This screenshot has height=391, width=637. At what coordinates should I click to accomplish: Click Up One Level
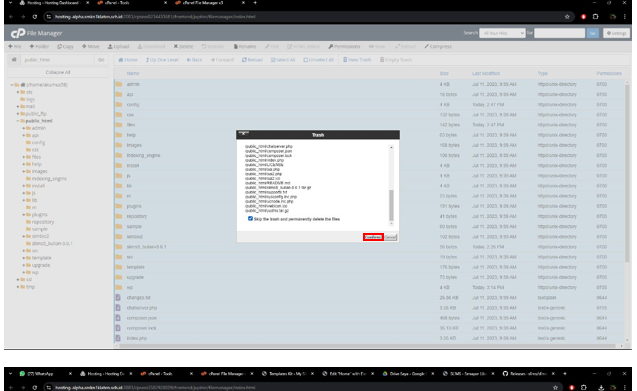point(162,60)
